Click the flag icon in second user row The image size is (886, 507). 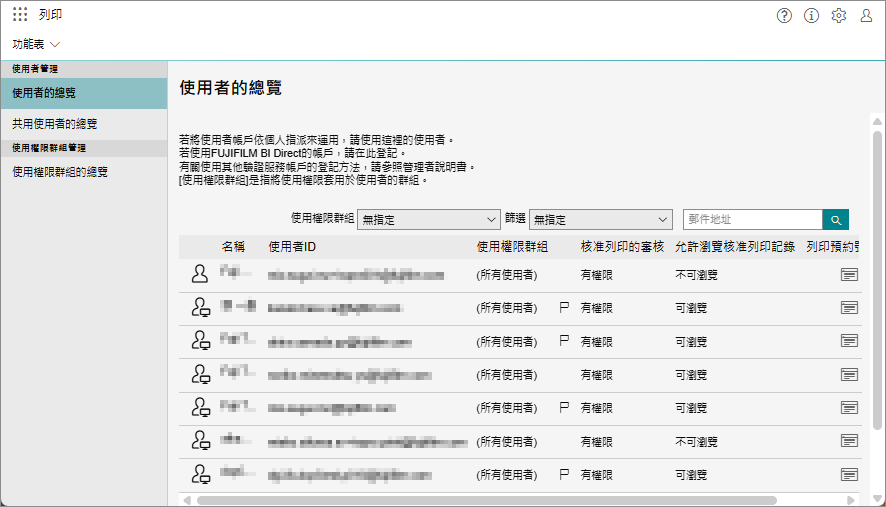tap(564, 308)
